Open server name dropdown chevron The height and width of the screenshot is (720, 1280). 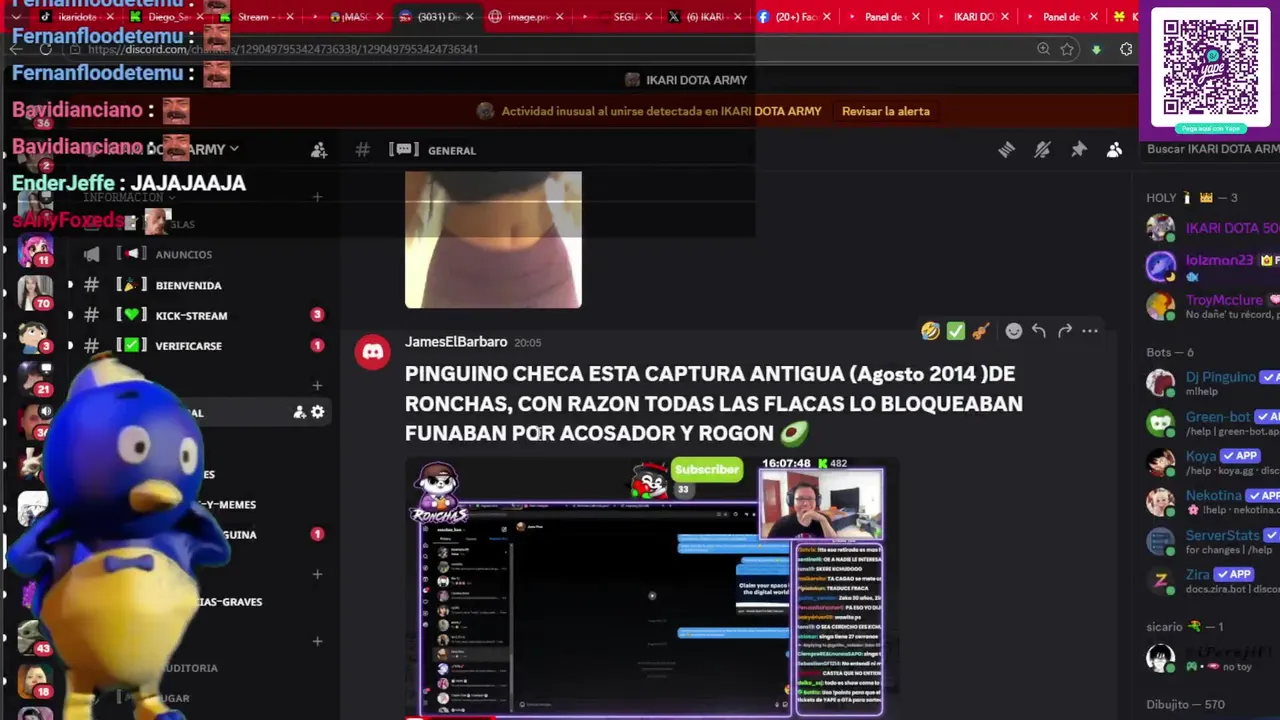click(234, 149)
